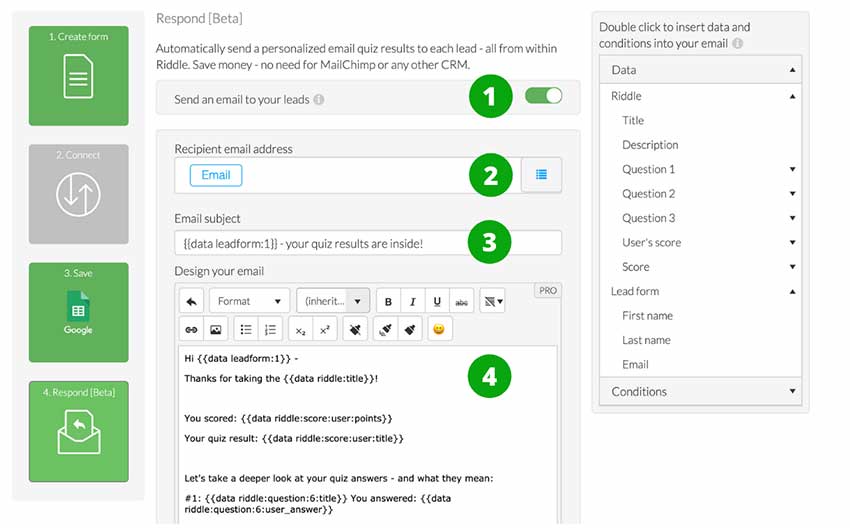Go to step 4. Respond [Beta]
850x528 pixels.
coord(79,432)
